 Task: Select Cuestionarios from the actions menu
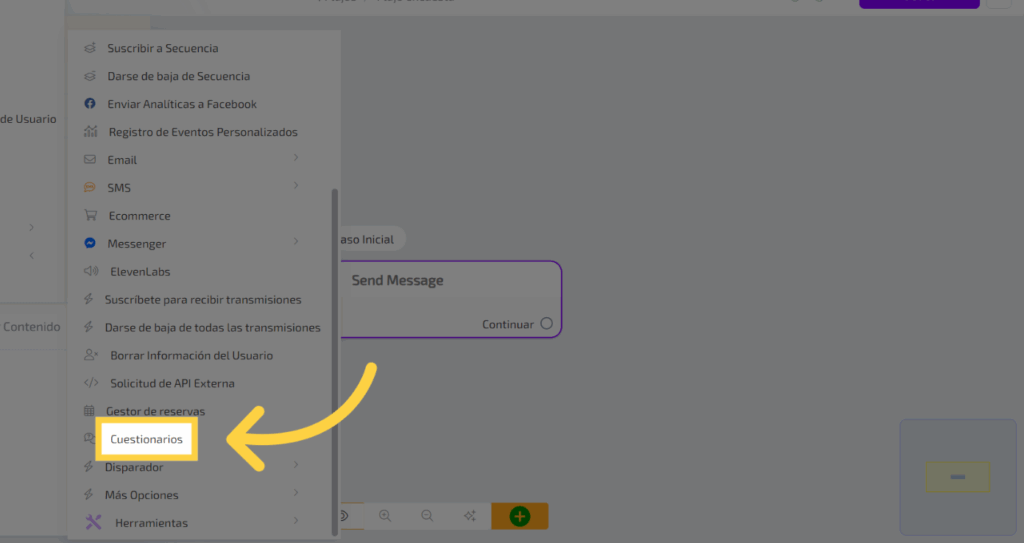pyautogui.click(x=147, y=439)
